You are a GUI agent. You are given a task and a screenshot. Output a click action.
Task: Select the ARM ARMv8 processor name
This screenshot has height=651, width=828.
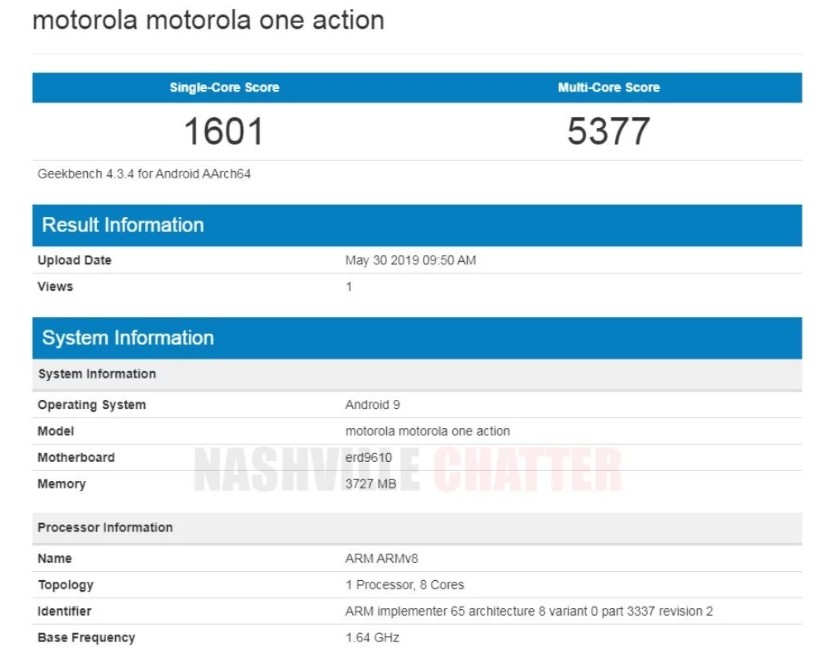point(376,559)
